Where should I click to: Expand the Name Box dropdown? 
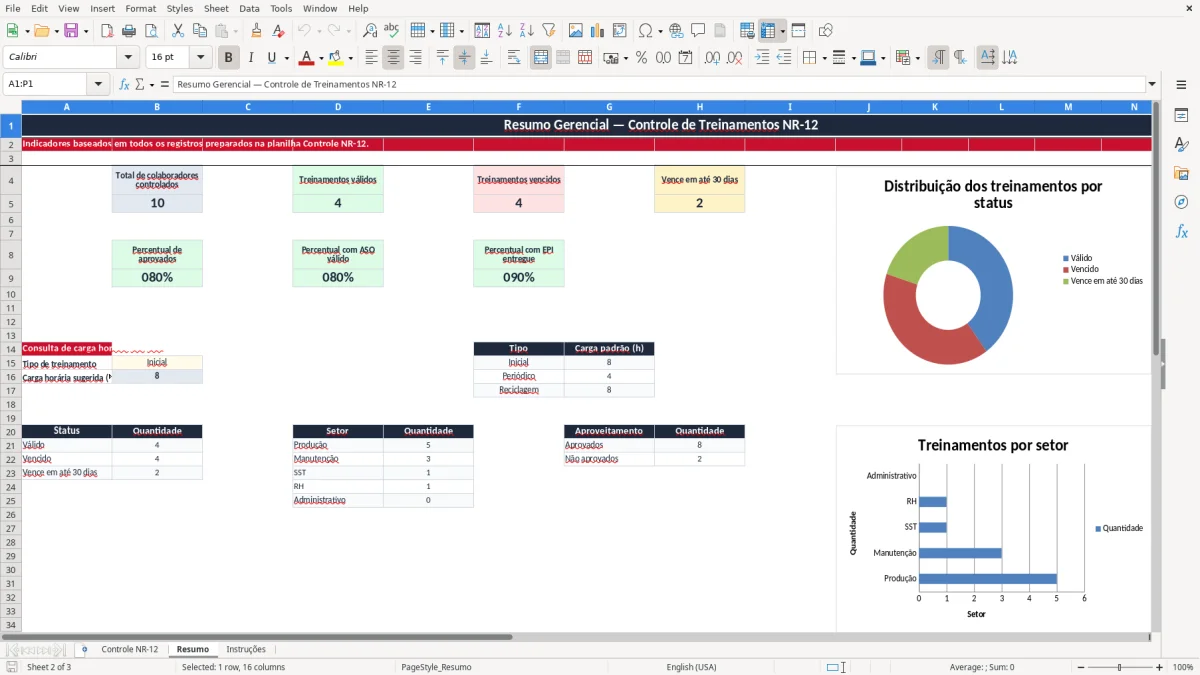(99, 84)
